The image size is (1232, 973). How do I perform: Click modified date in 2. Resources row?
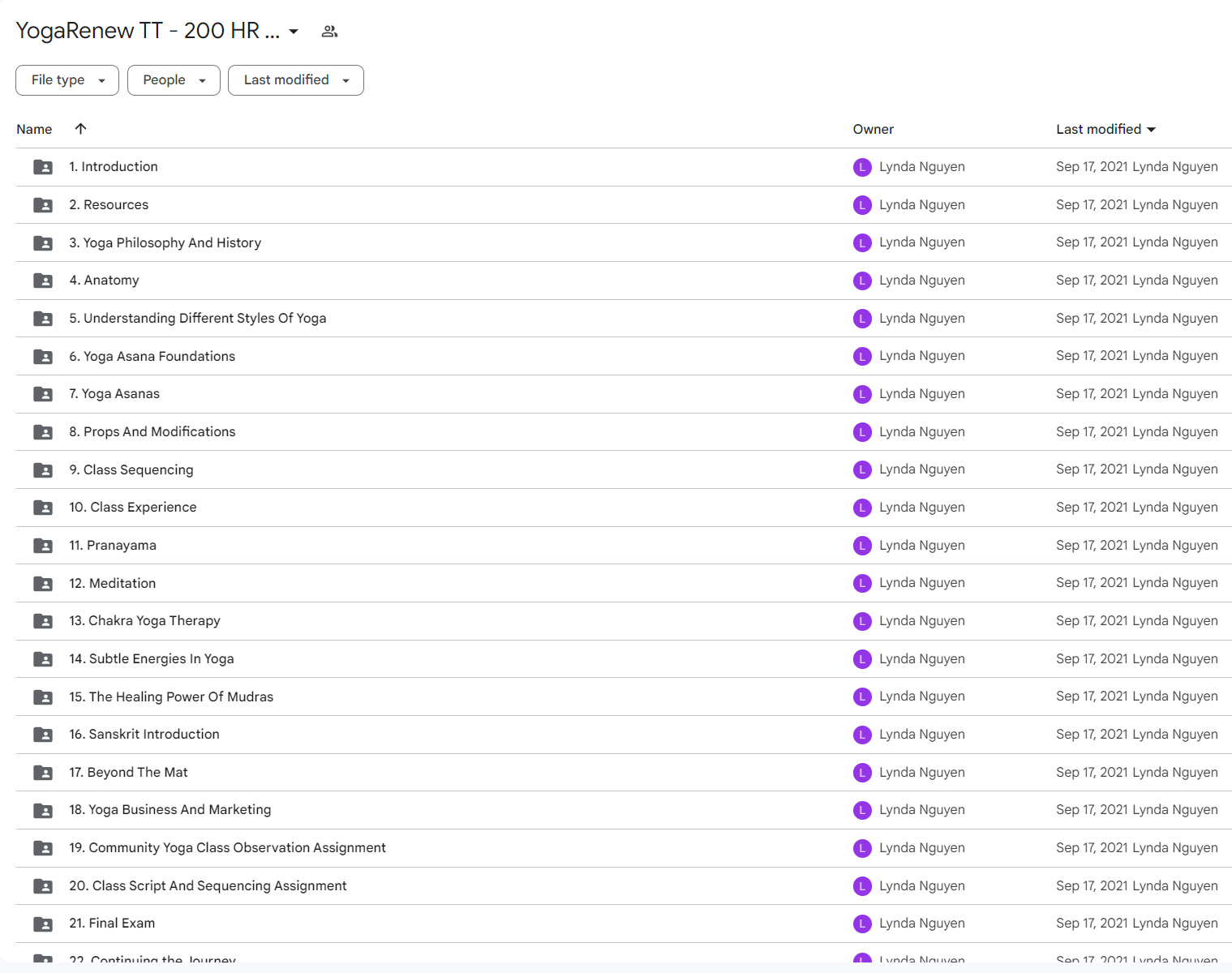(1092, 204)
